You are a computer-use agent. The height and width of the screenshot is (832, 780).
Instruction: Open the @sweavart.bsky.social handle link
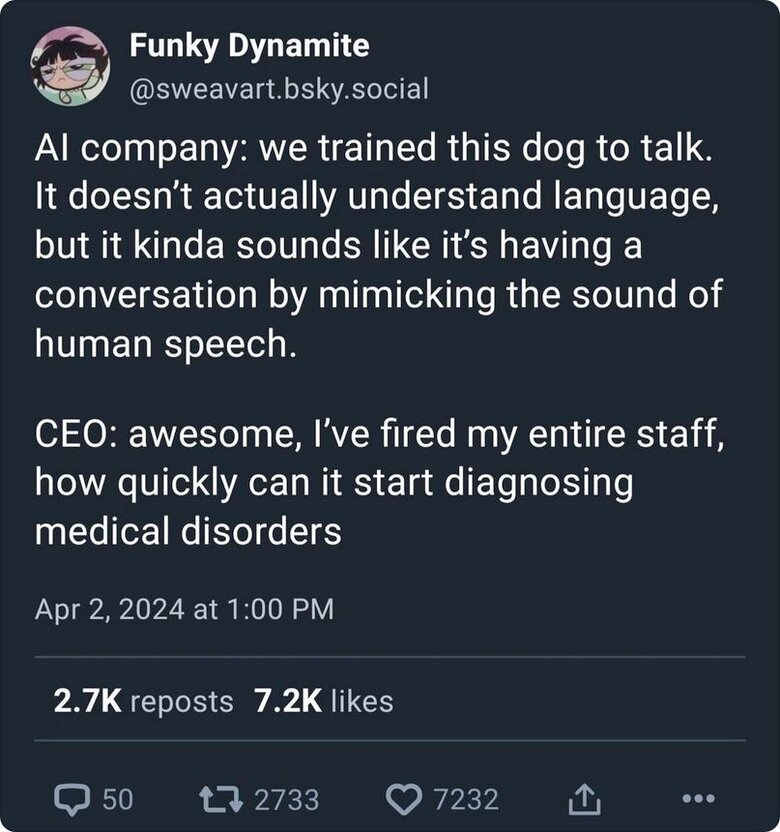click(279, 89)
